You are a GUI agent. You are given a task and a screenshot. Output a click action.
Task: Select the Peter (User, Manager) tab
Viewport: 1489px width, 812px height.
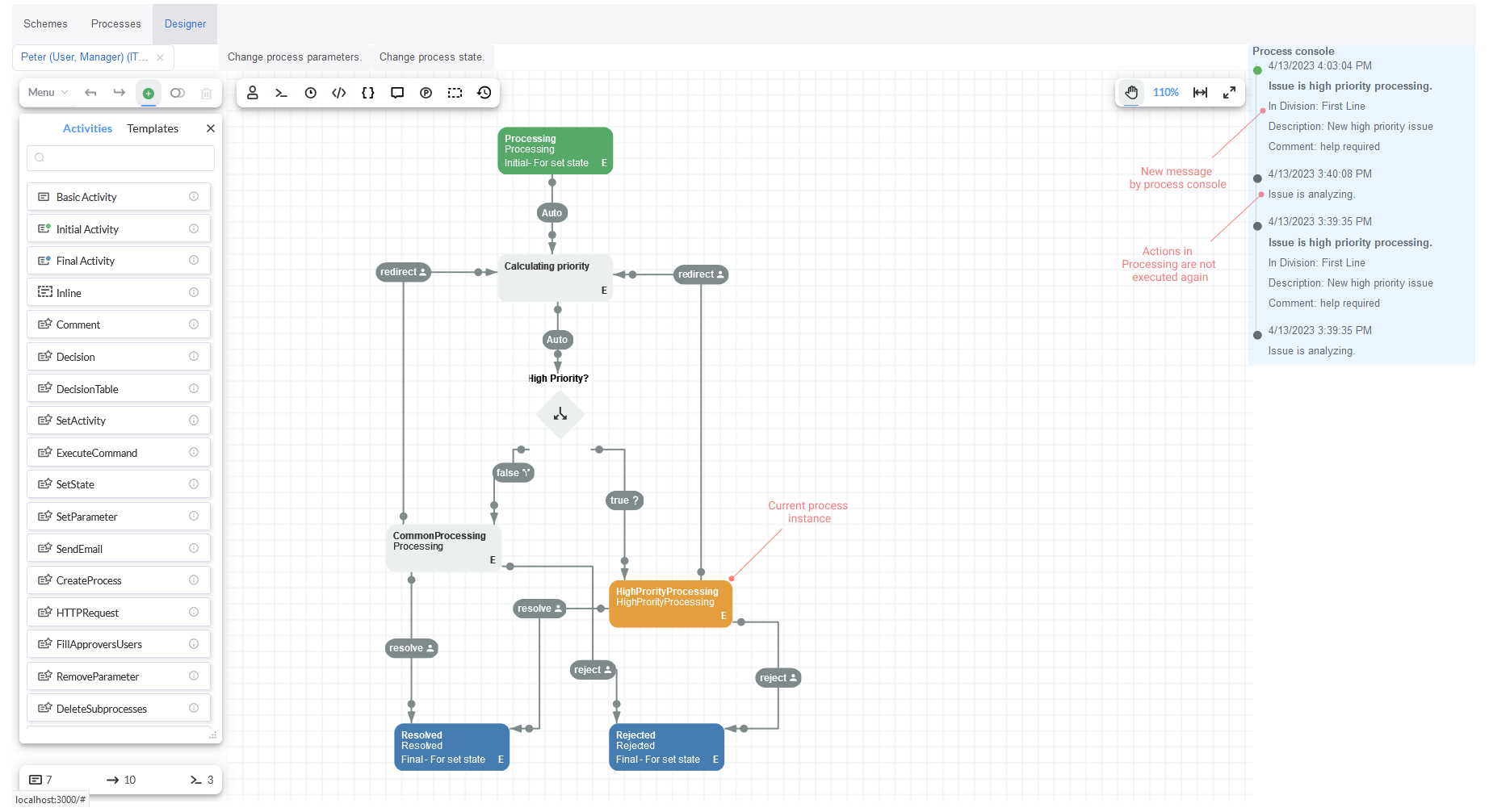click(x=85, y=57)
